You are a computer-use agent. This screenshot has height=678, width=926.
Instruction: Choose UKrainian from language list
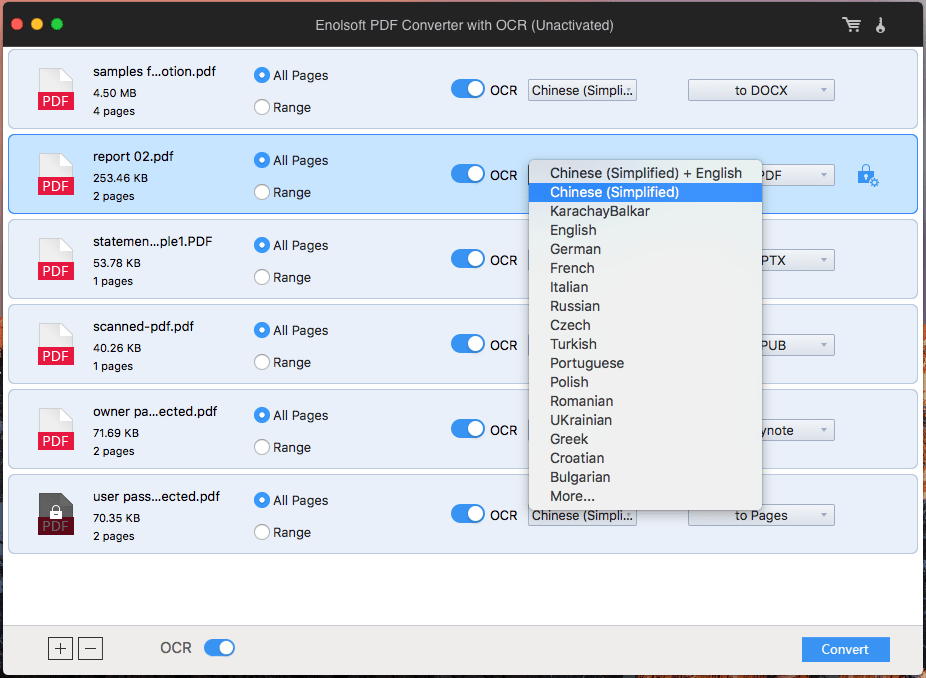pos(645,420)
